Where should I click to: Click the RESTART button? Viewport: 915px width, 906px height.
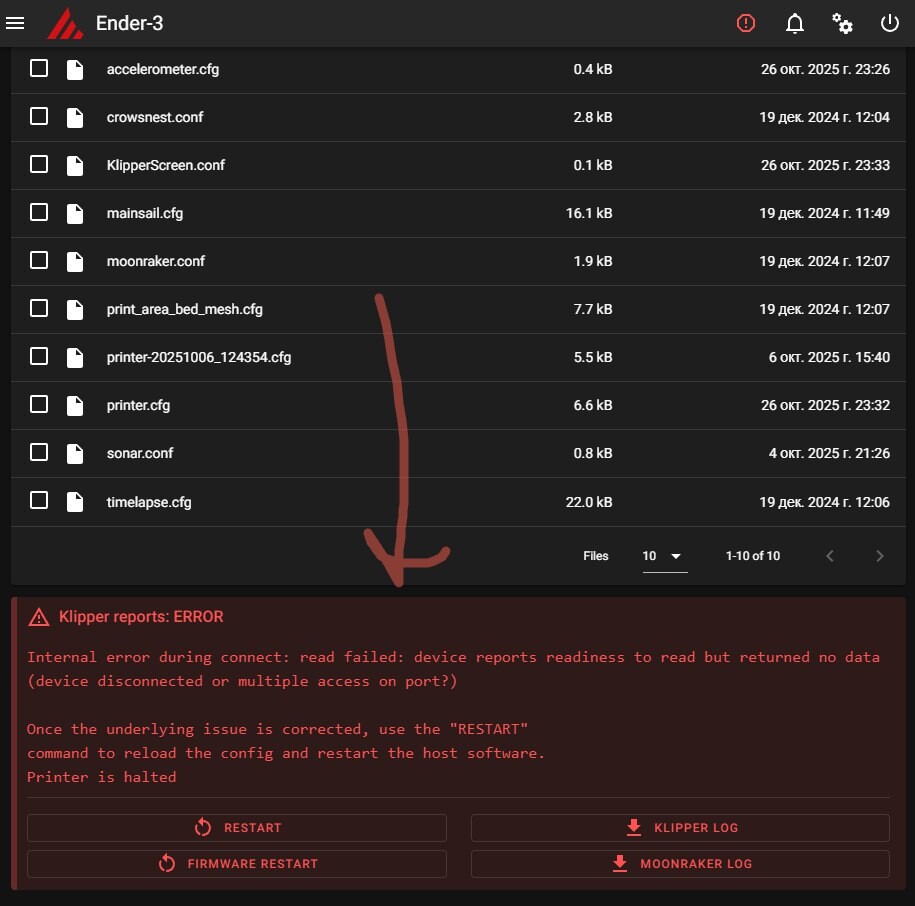click(x=237, y=828)
